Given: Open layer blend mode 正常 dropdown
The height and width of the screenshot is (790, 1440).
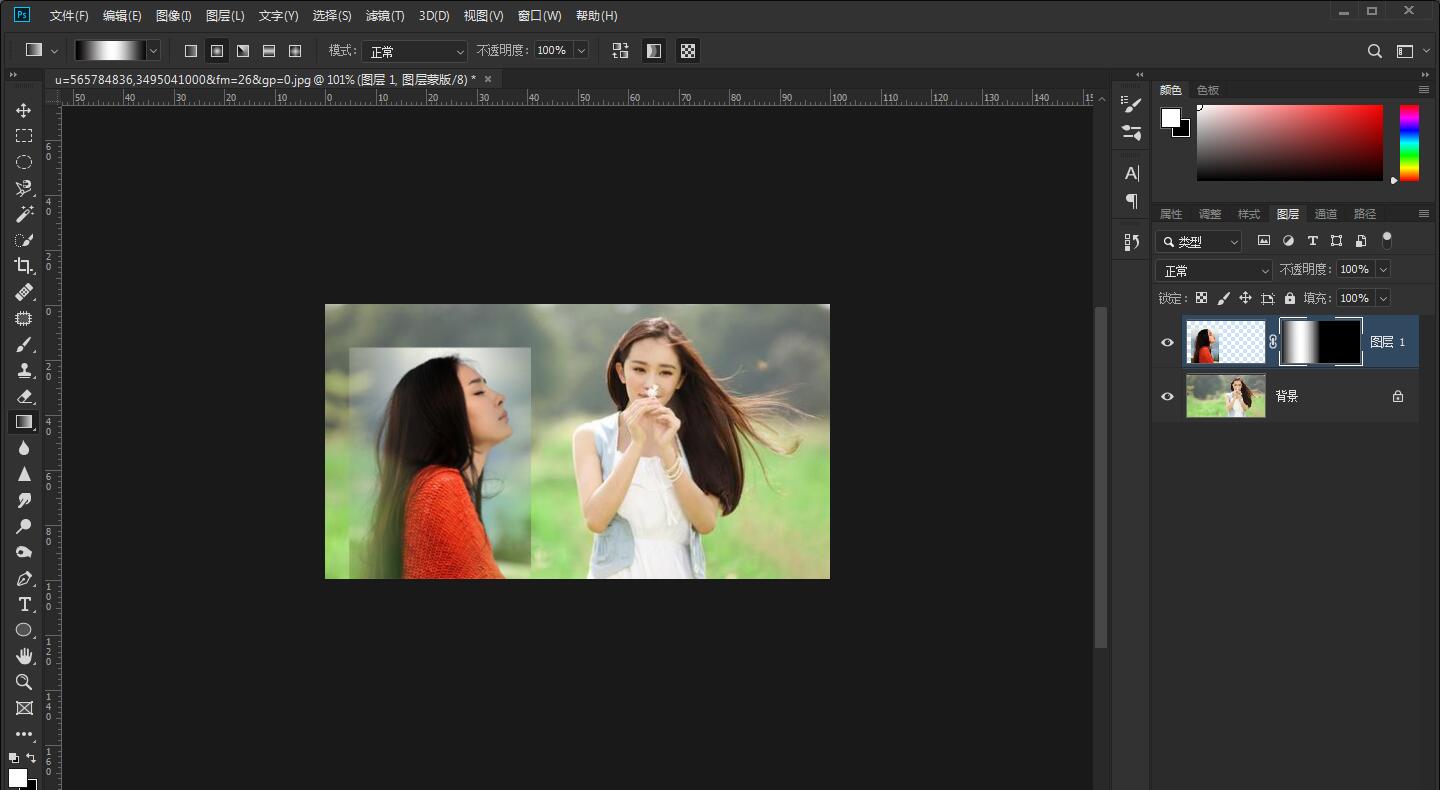Looking at the screenshot, I should coord(1214,270).
